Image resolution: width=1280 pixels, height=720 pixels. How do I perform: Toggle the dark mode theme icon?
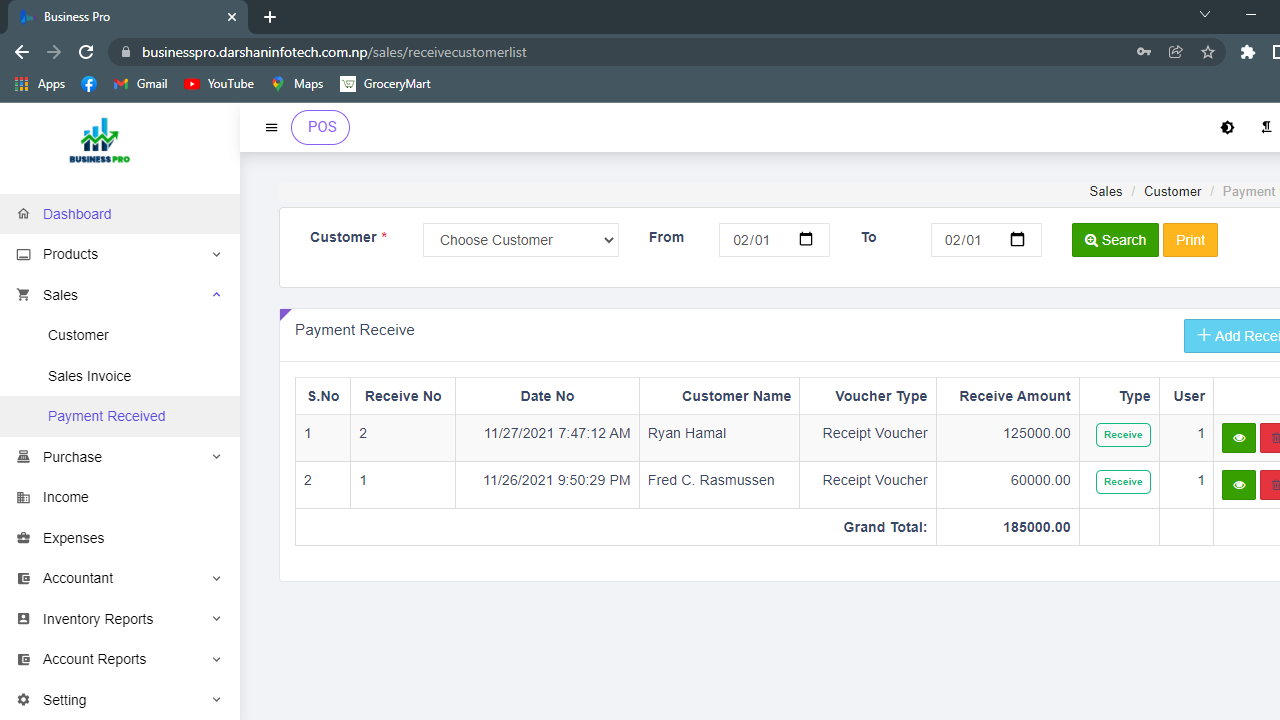pyautogui.click(x=1227, y=128)
